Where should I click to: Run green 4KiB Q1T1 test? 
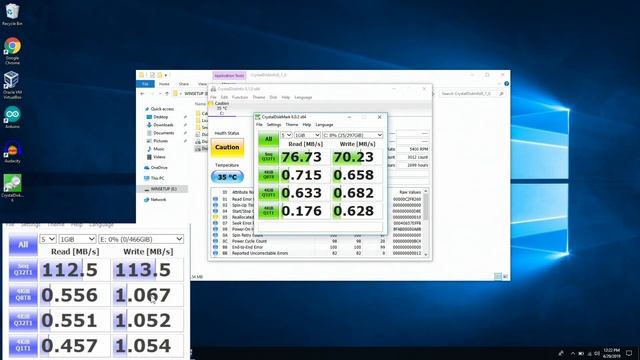(x=268, y=211)
